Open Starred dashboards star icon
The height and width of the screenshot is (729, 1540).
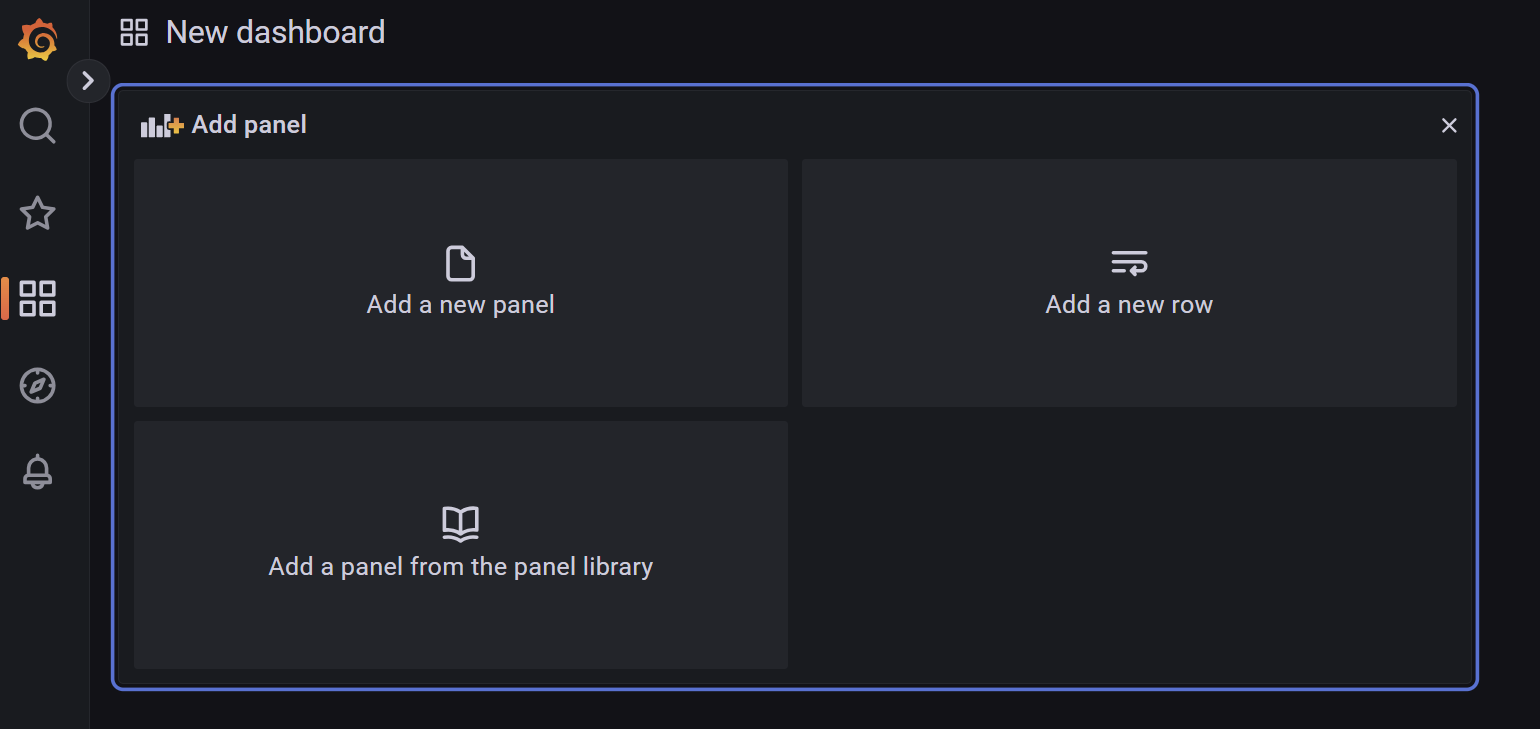tap(38, 213)
